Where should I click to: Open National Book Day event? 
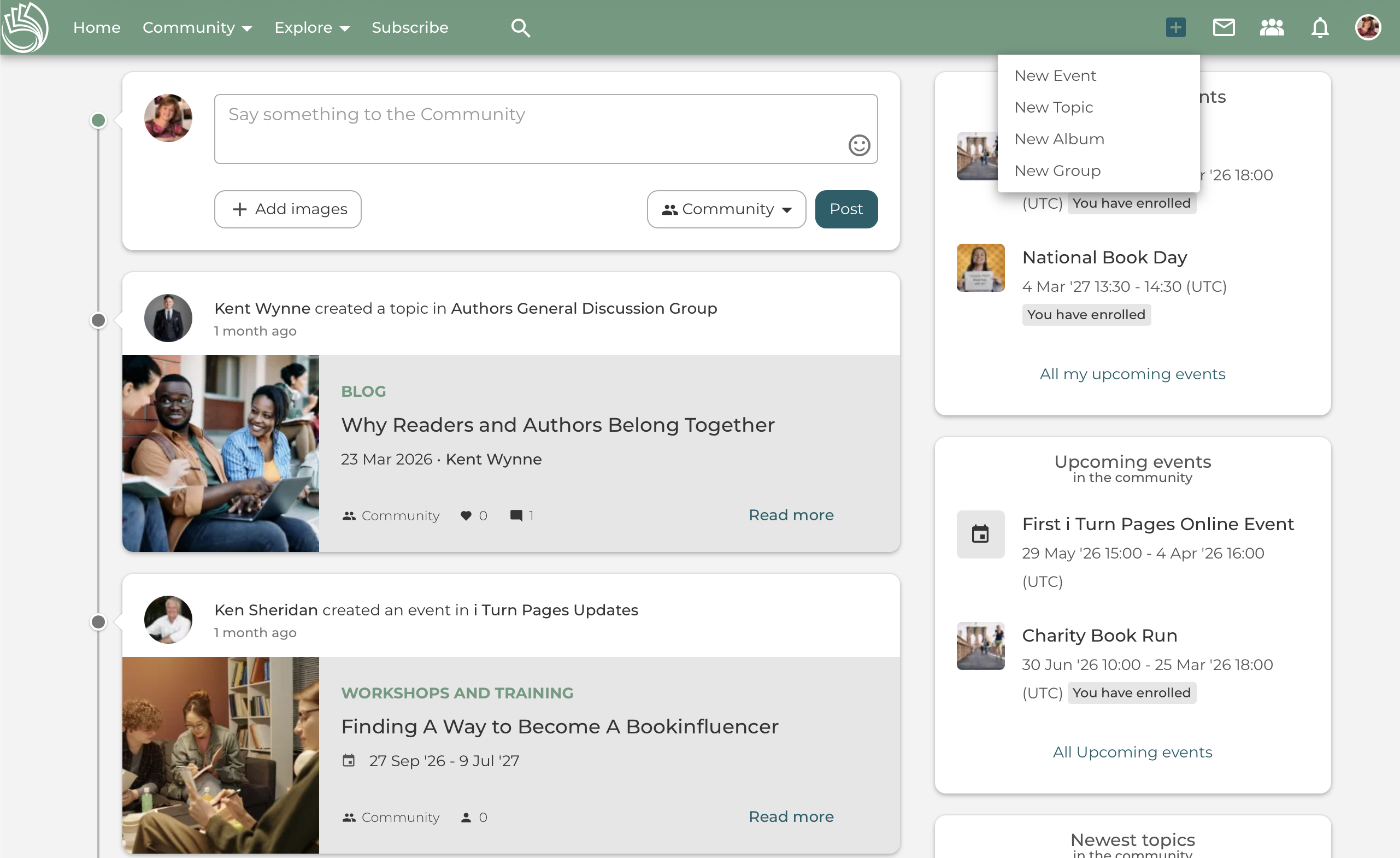(x=1104, y=257)
